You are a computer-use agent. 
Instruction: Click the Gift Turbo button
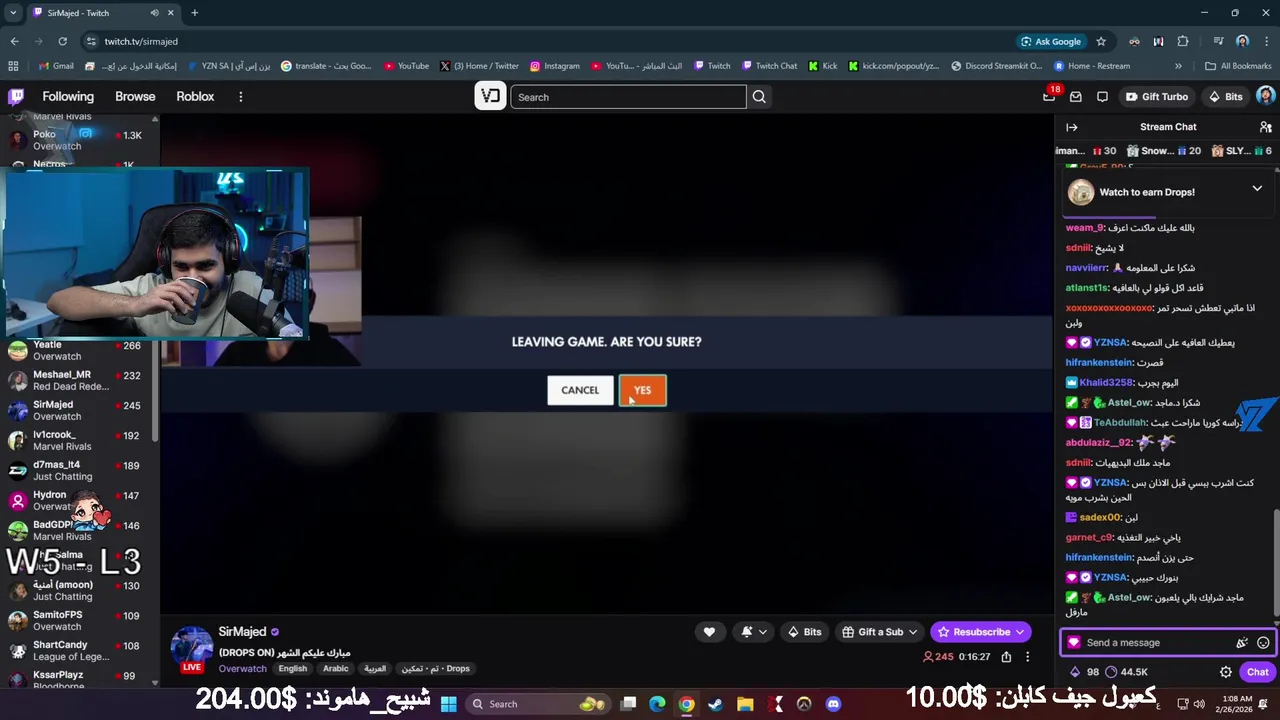point(1156,97)
